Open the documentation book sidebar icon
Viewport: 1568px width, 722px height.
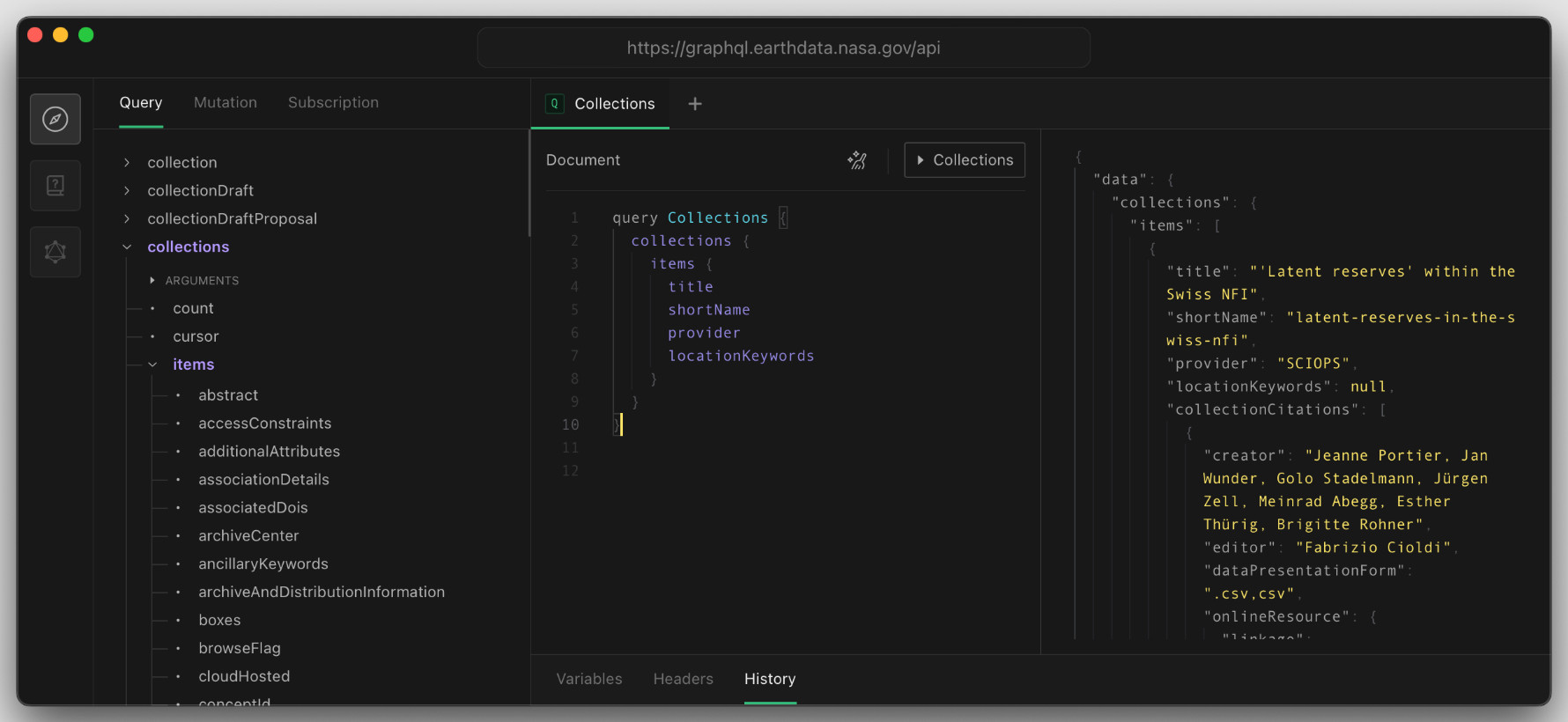click(55, 186)
